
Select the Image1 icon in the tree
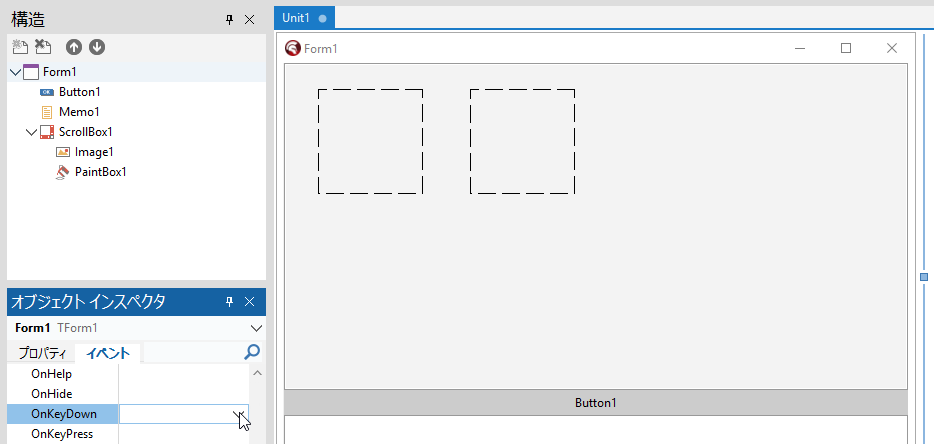[63, 152]
